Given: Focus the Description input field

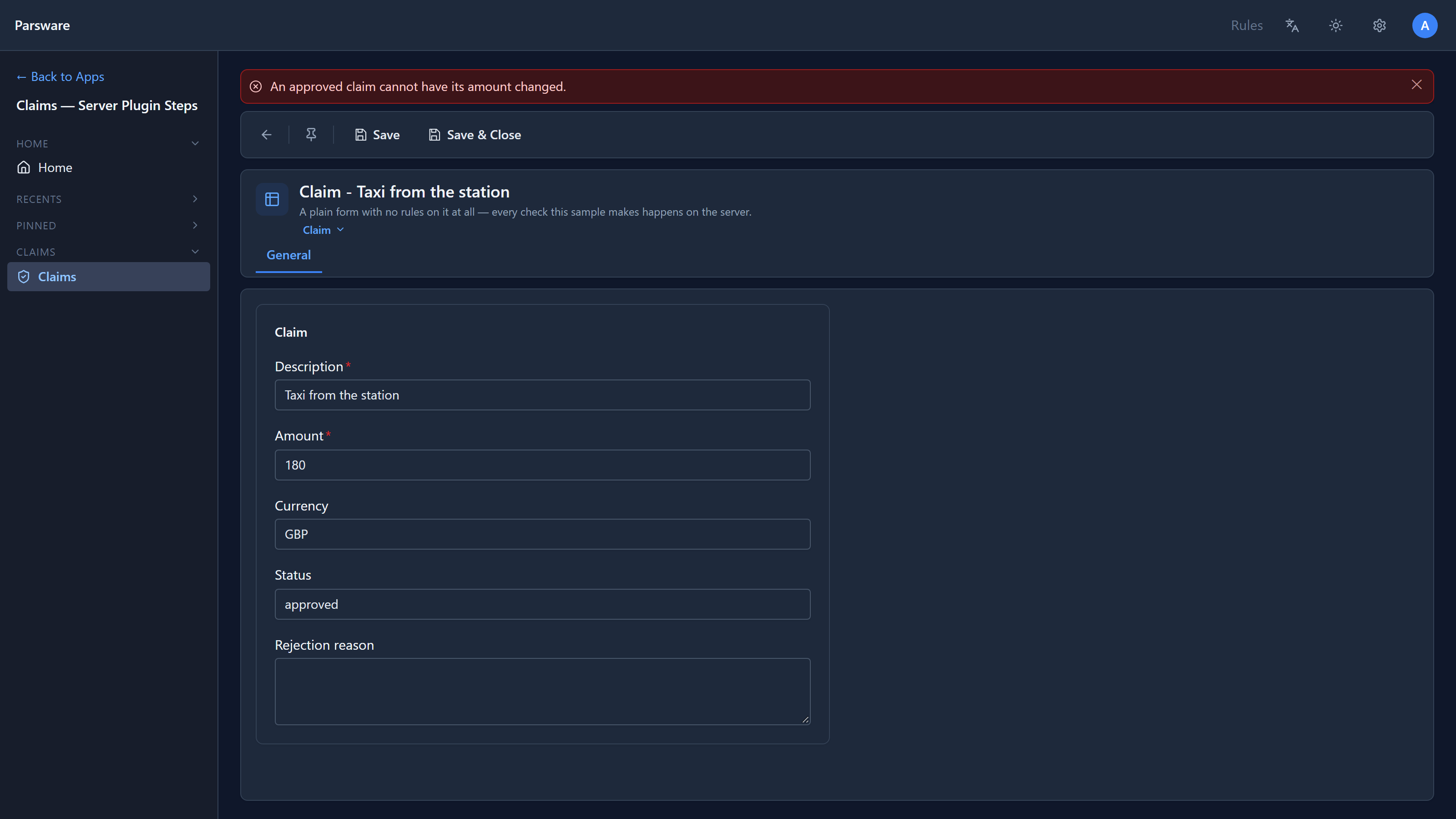Looking at the screenshot, I should coord(542,395).
